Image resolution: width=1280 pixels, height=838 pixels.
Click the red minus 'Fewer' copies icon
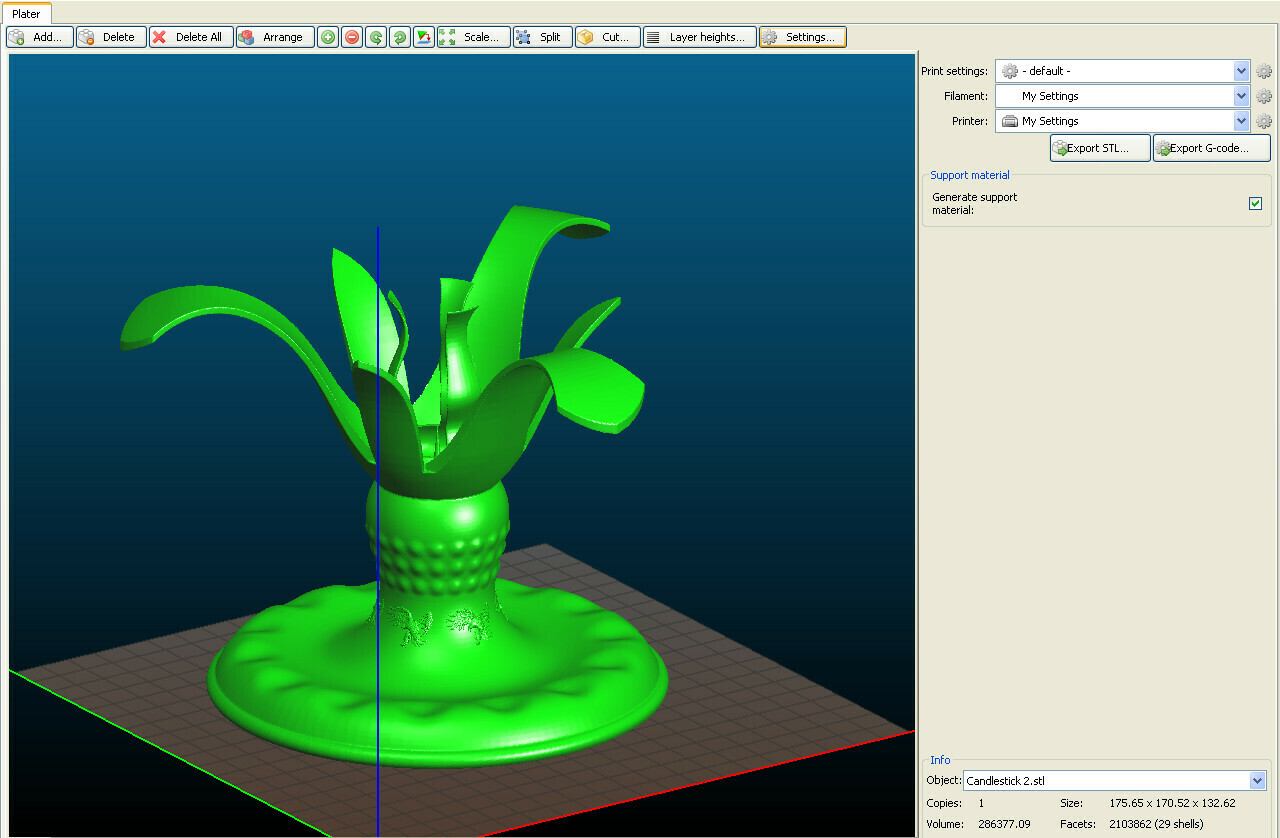[x=352, y=37]
